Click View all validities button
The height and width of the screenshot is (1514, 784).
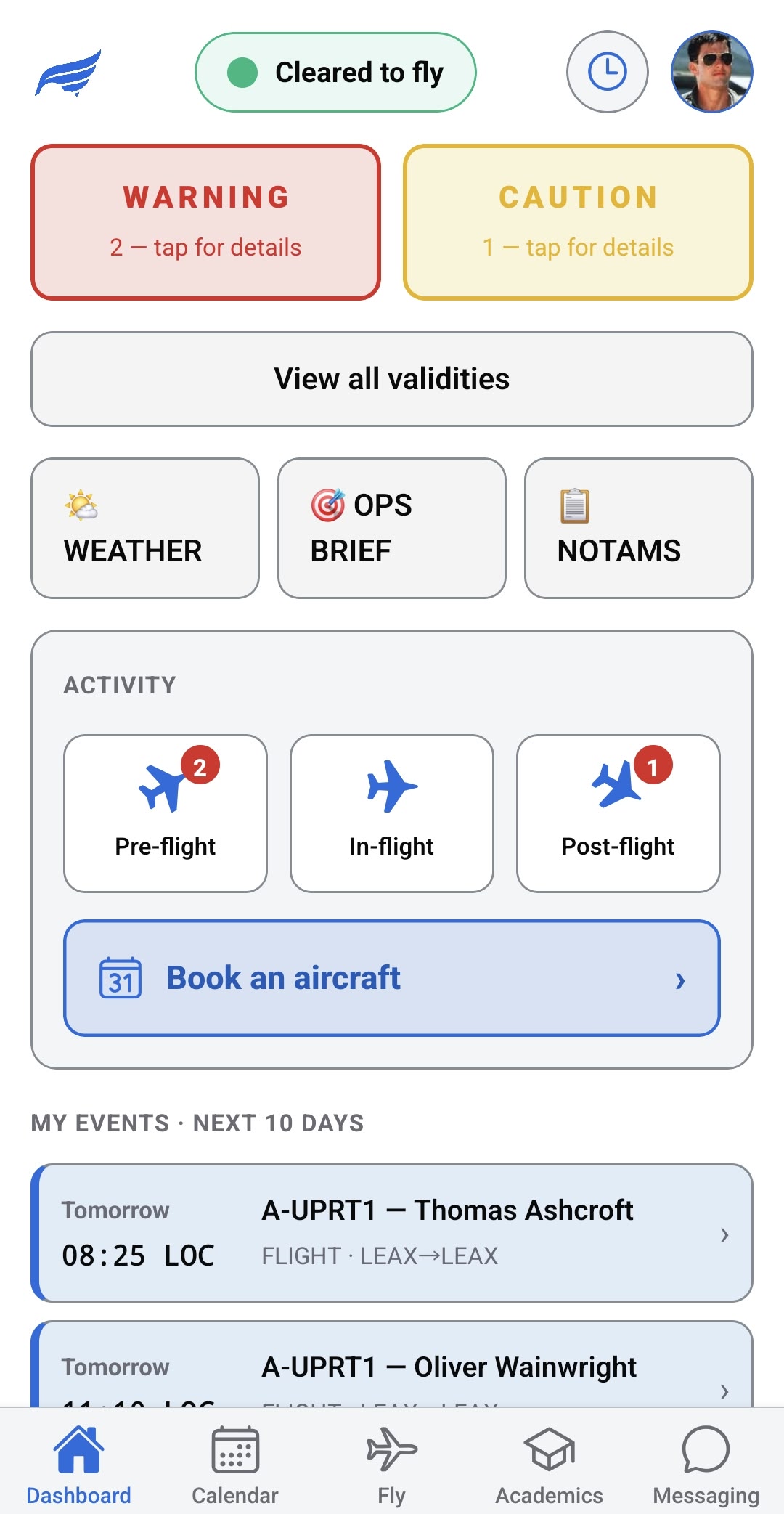(392, 379)
